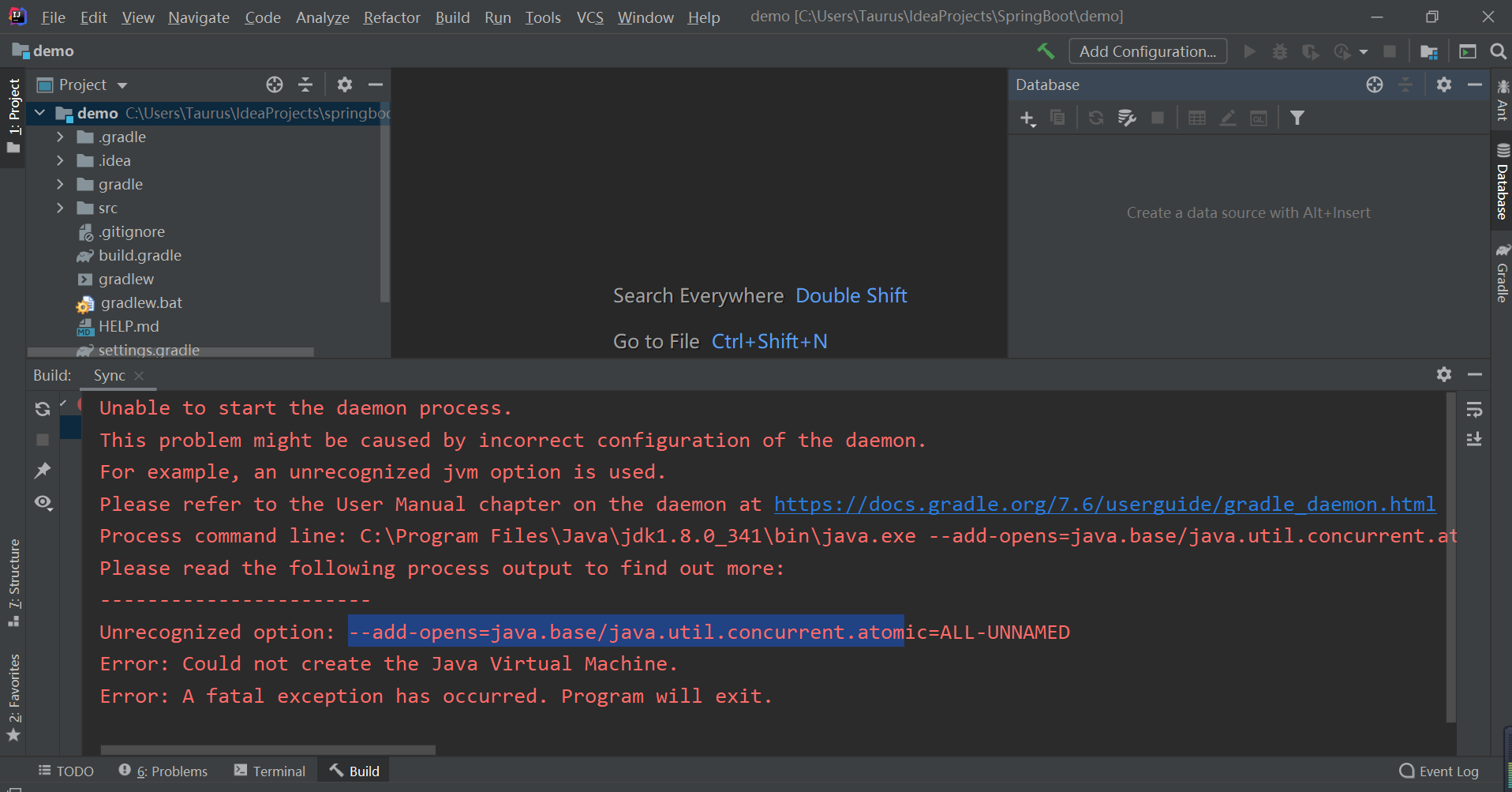Click the Data Source Properties icon in Database toolbar
The image size is (1512, 792).
coord(1127,118)
